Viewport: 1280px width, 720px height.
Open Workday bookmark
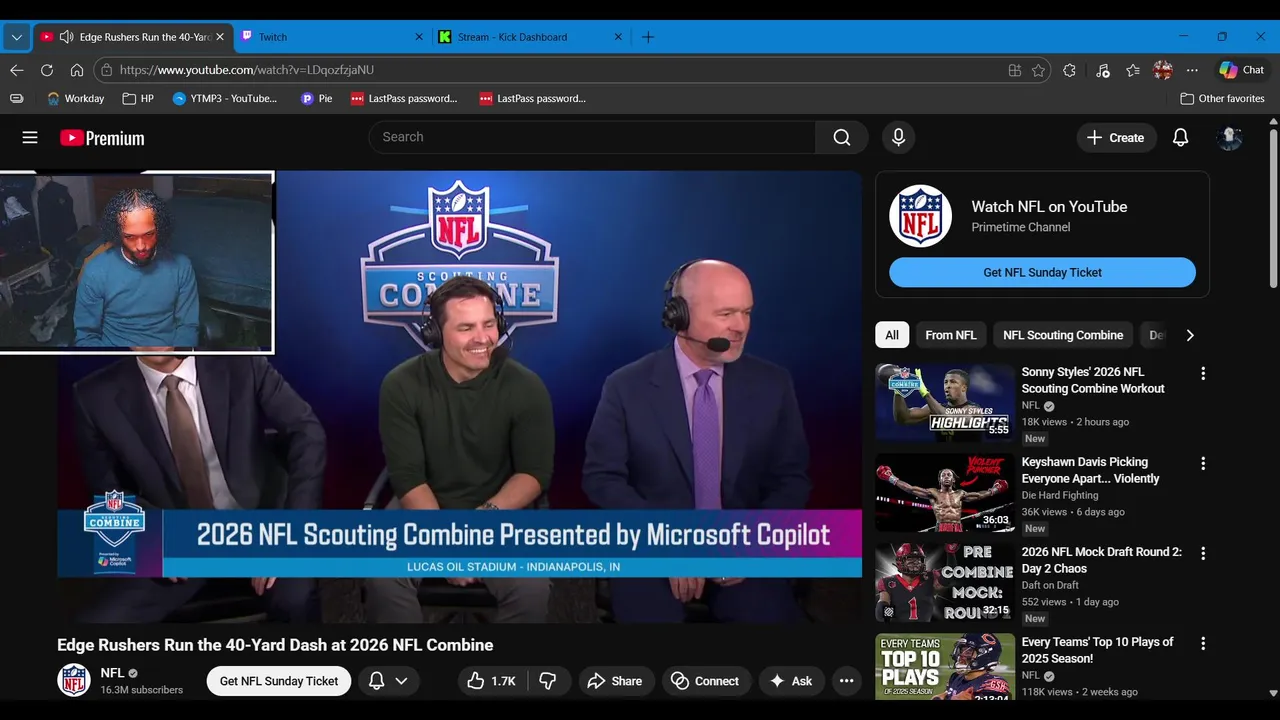[x=76, y=98]
